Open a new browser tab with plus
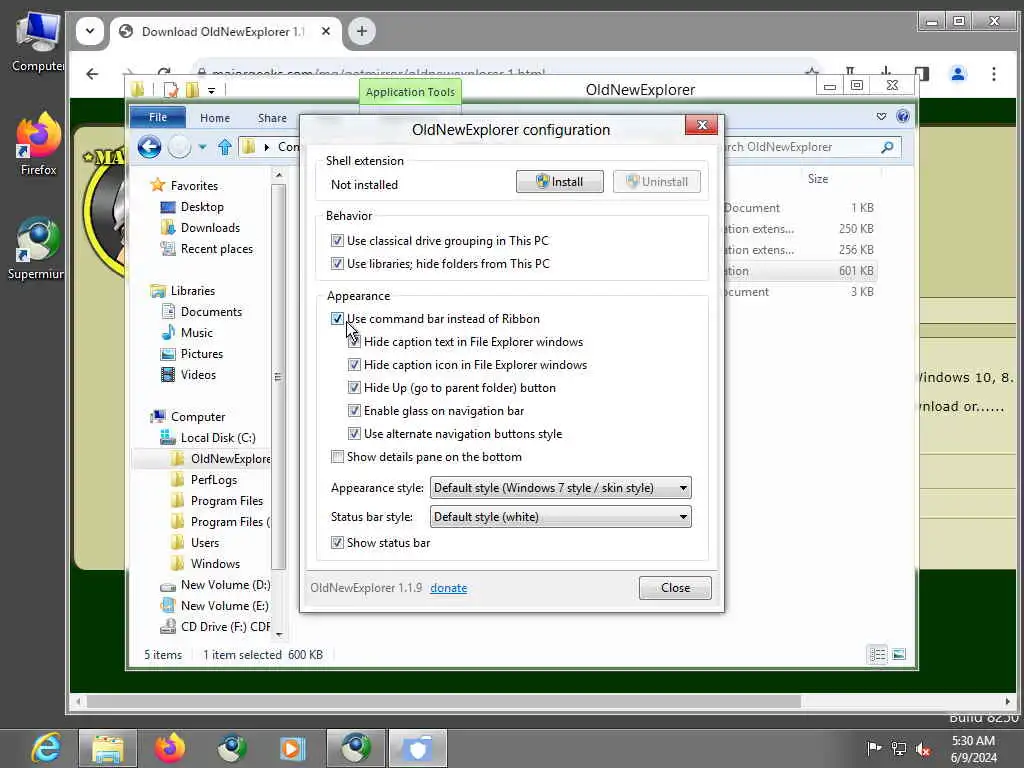The height and width of the screenshot is (768, 1024). pos(361,31)
